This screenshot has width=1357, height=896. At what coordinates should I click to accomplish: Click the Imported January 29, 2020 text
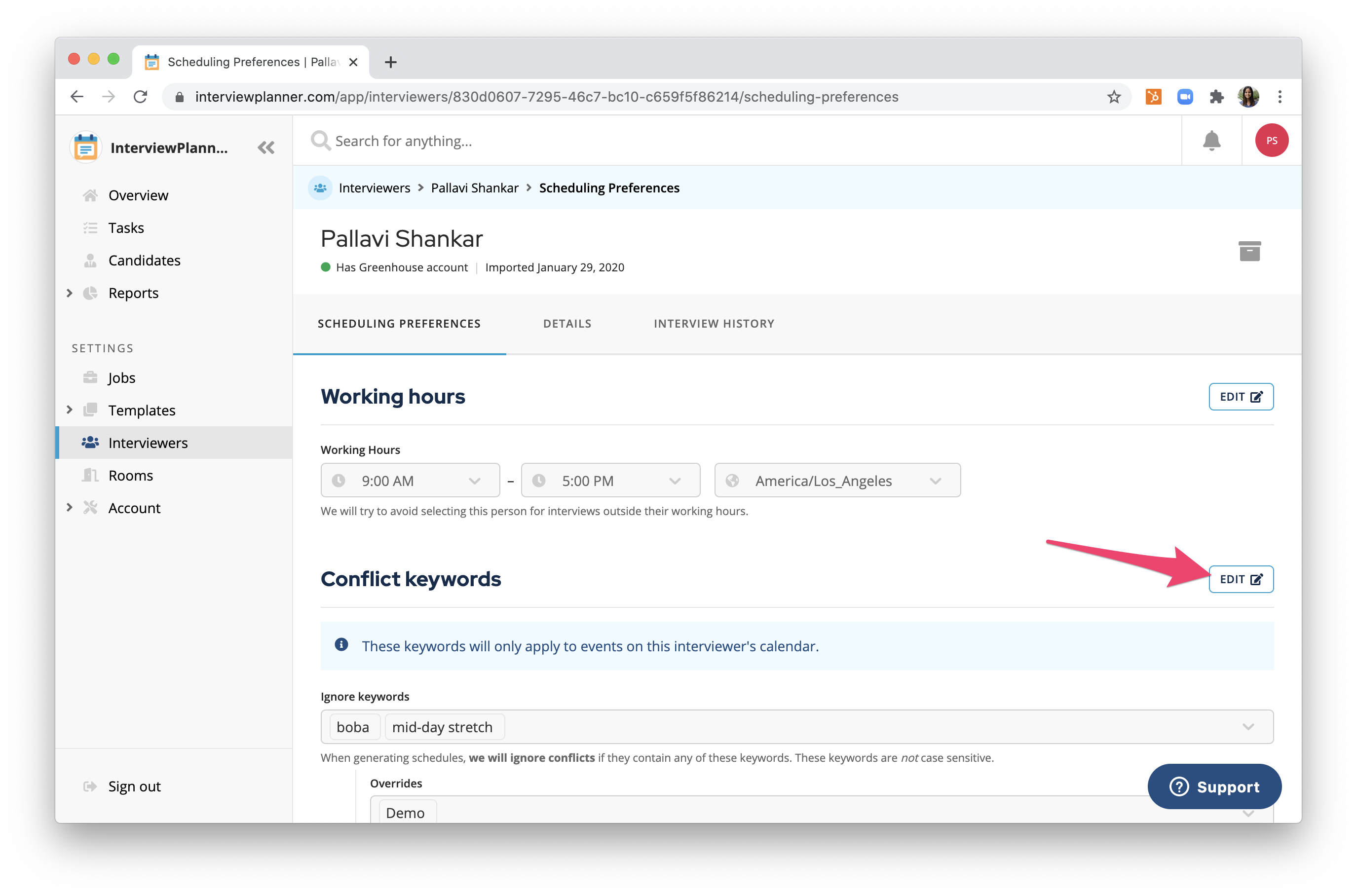click(554, 267)
